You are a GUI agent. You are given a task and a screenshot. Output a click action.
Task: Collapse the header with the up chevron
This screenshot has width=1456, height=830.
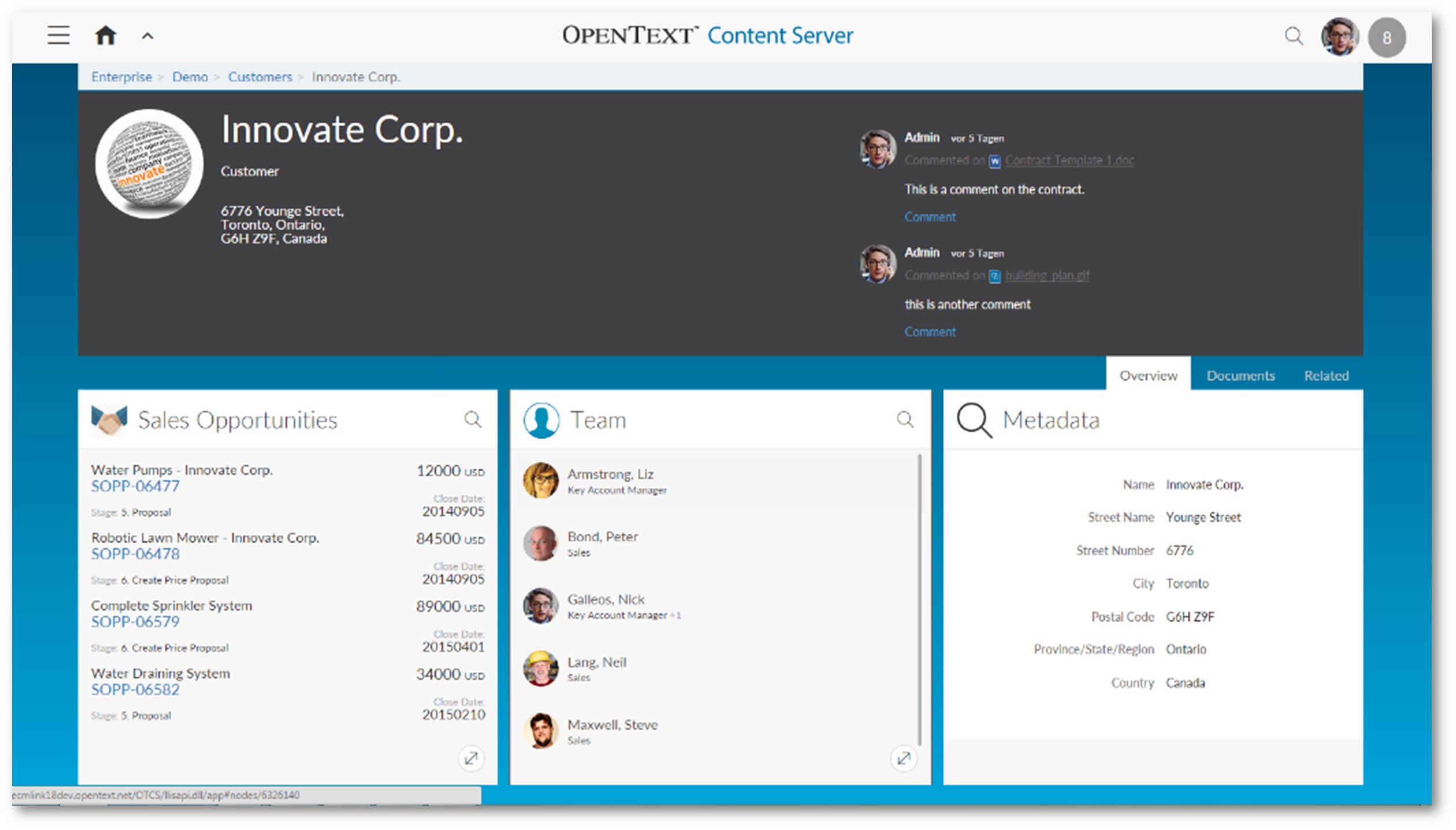pos(148,36)
